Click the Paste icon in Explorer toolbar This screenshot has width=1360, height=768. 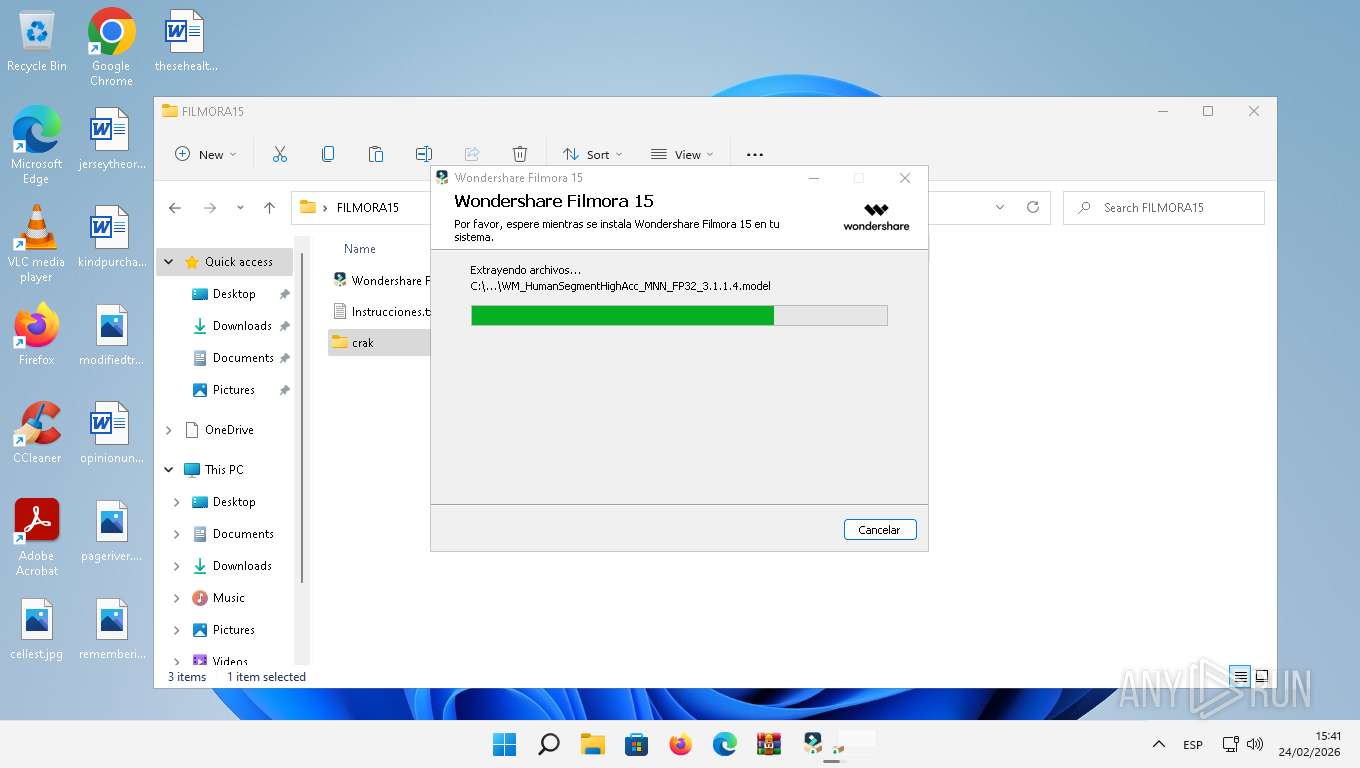click(376, 154)
